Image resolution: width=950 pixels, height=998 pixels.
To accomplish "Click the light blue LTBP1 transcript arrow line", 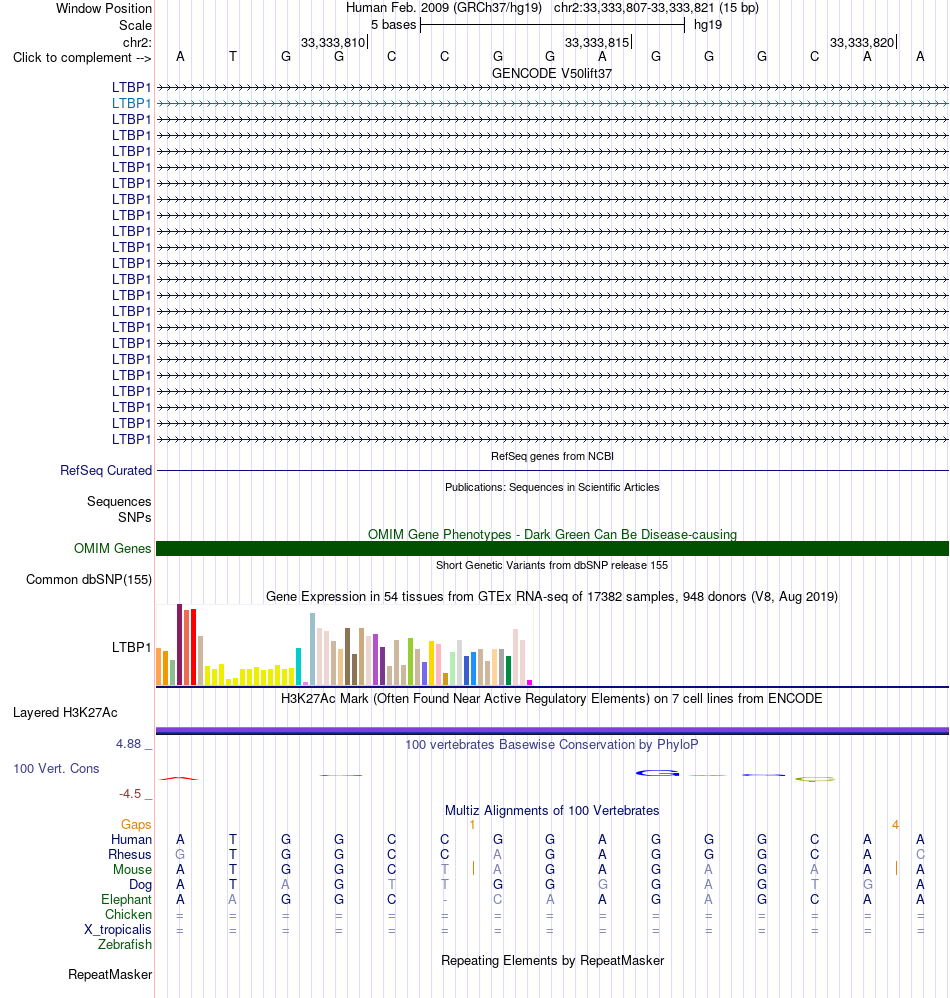I will pos(552,103).
